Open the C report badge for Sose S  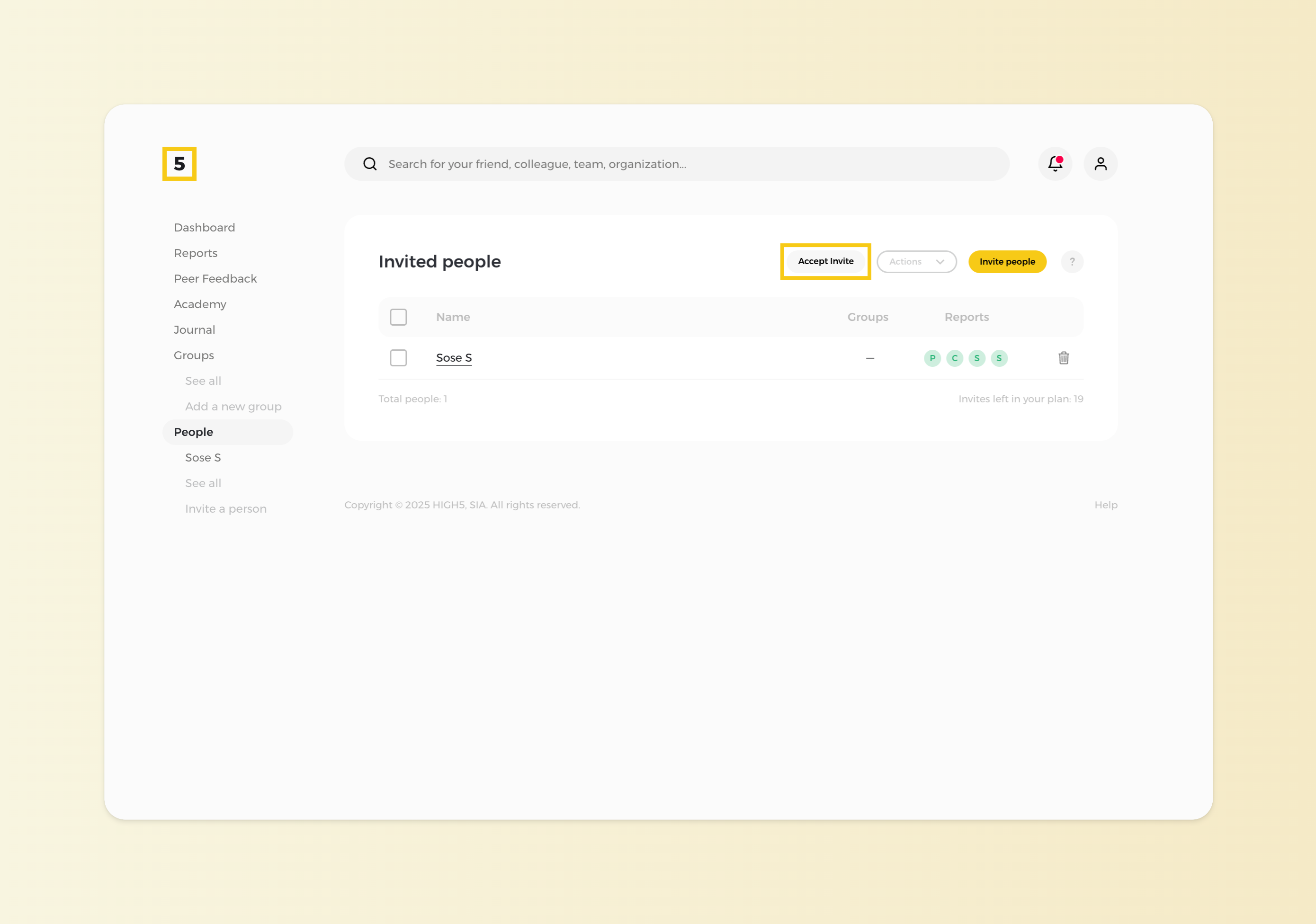[954, 357]
